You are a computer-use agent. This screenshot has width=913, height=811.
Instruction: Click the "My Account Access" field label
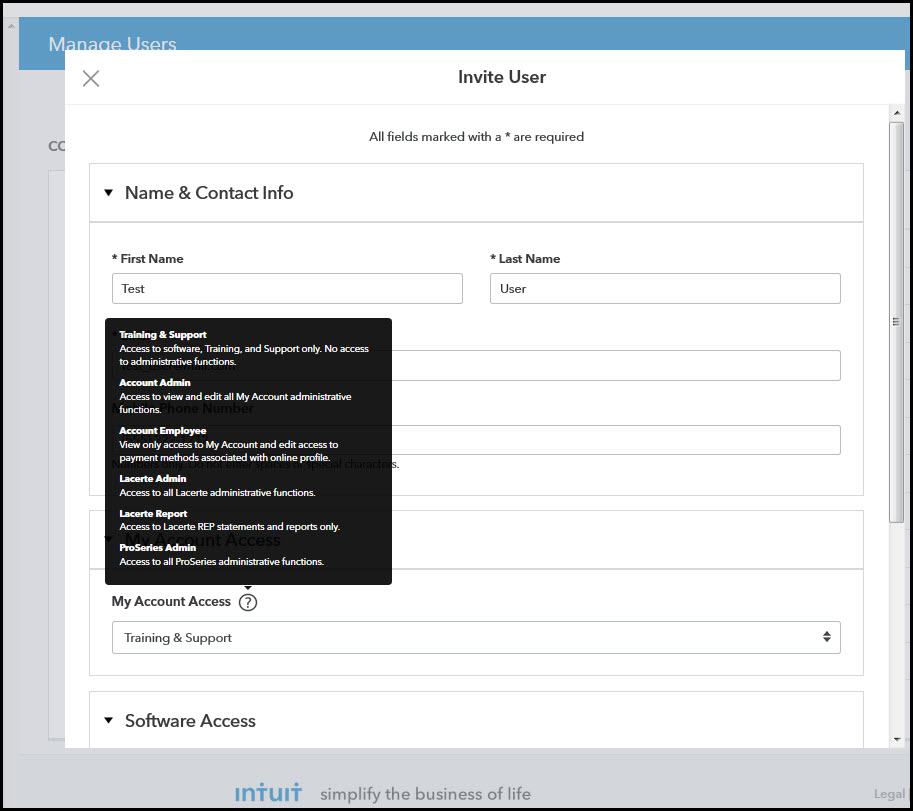click(x=171, y=601)
